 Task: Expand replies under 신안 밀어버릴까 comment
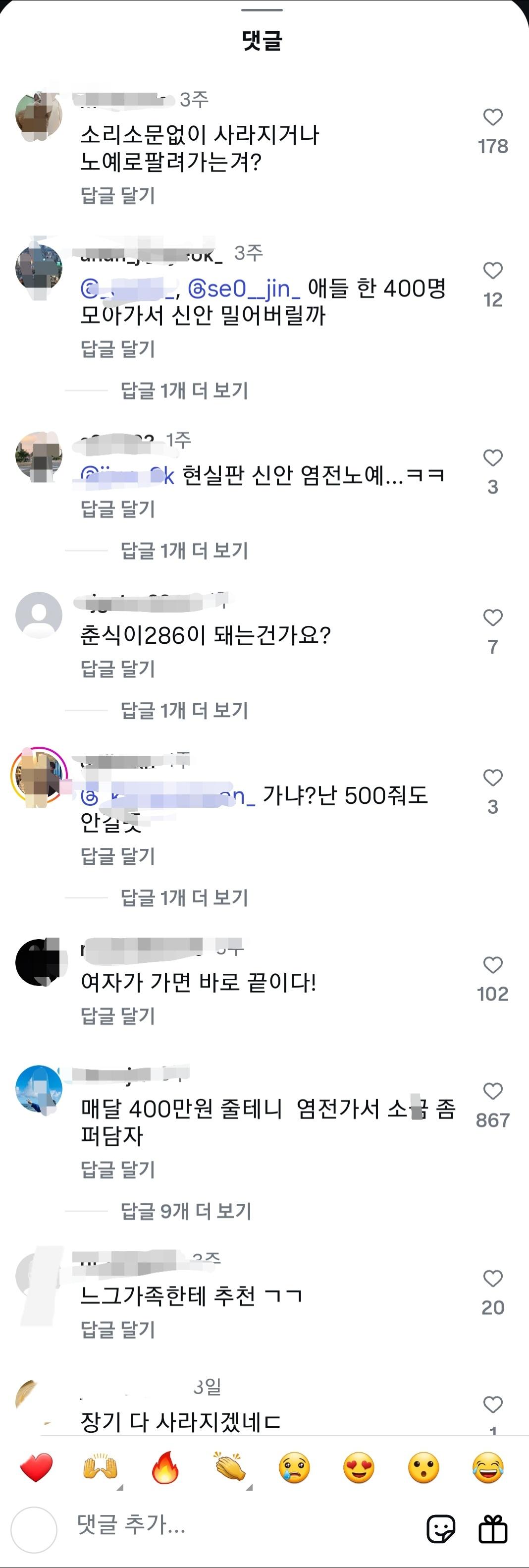point(184,390)
